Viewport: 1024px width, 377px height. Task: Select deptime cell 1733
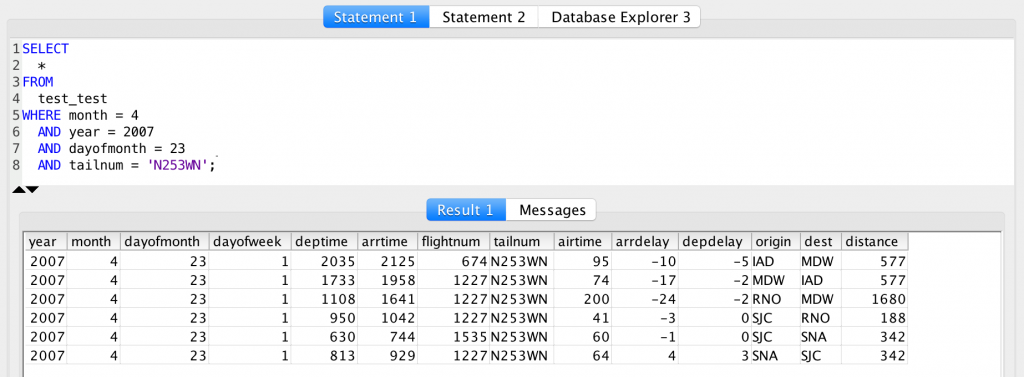[325, 280]
